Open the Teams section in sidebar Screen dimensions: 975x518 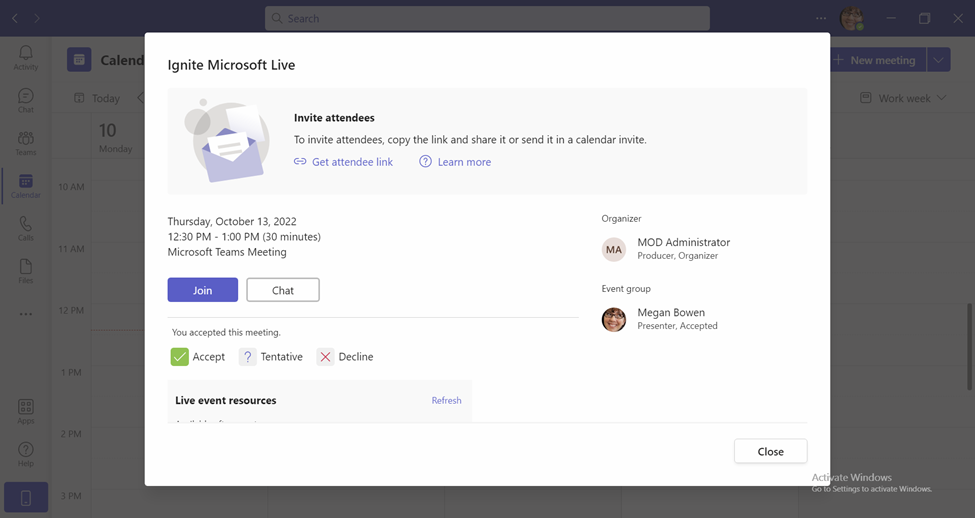[25, 143]
